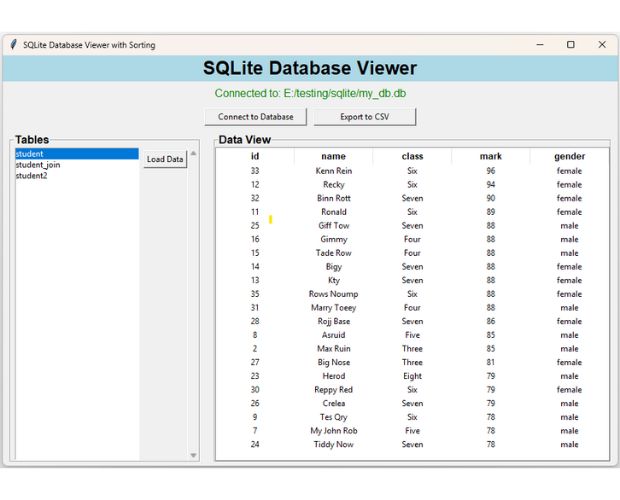
Task: Click the Eight class cell in Herod row
Action: point(412,376)
